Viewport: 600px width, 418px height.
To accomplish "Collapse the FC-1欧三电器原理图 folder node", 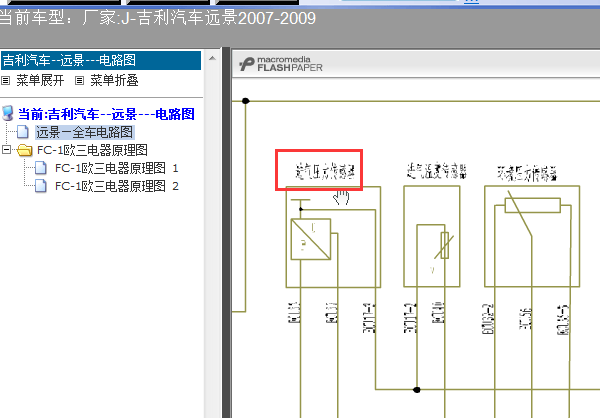I will [x=6, y=149].
